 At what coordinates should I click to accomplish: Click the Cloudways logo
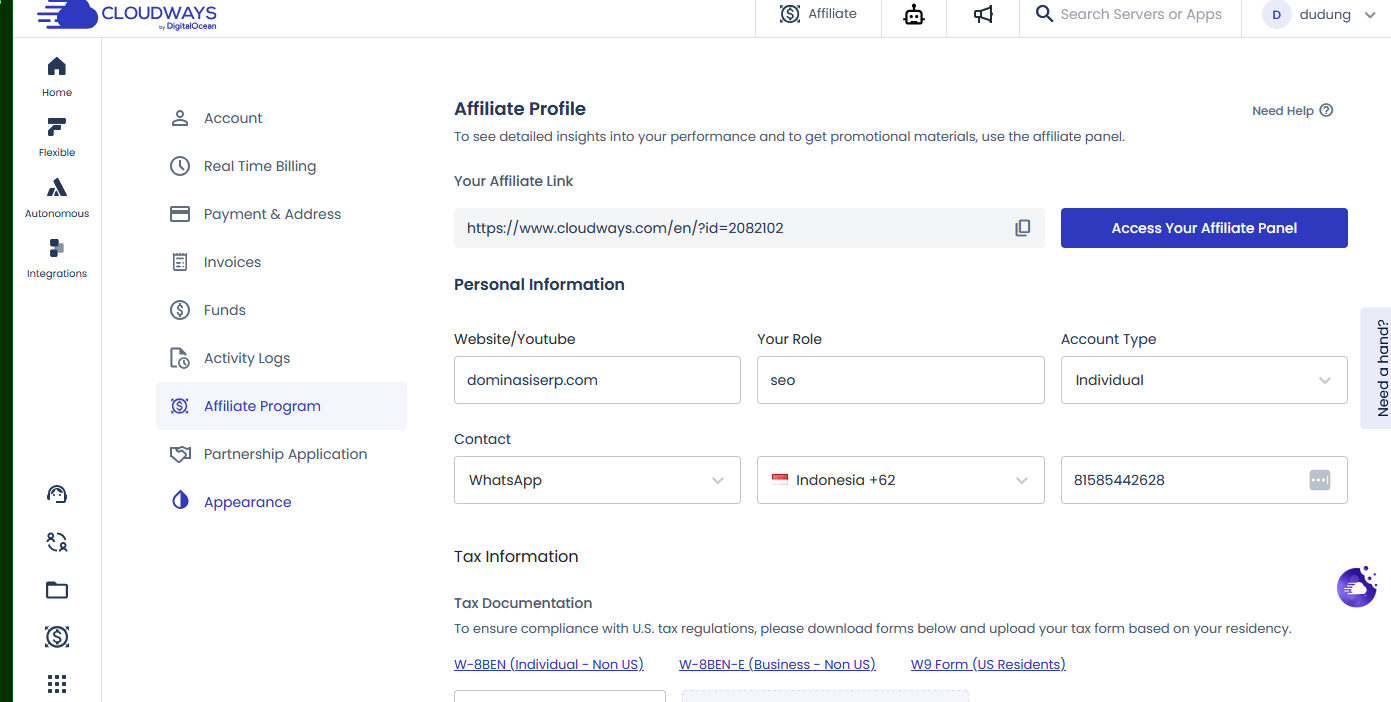coord(126,16)
